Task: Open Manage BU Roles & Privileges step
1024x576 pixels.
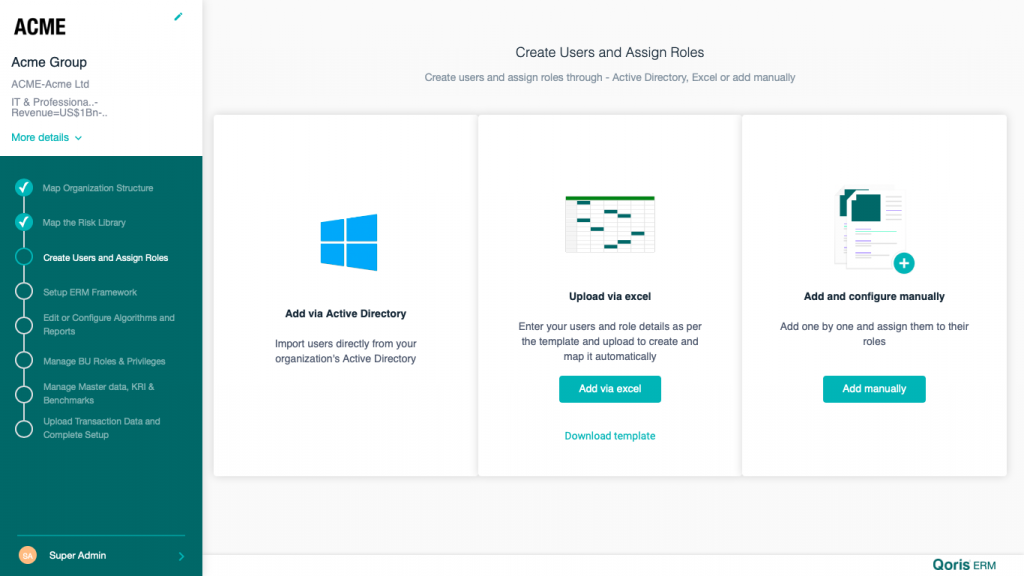Action: [104, 361]
